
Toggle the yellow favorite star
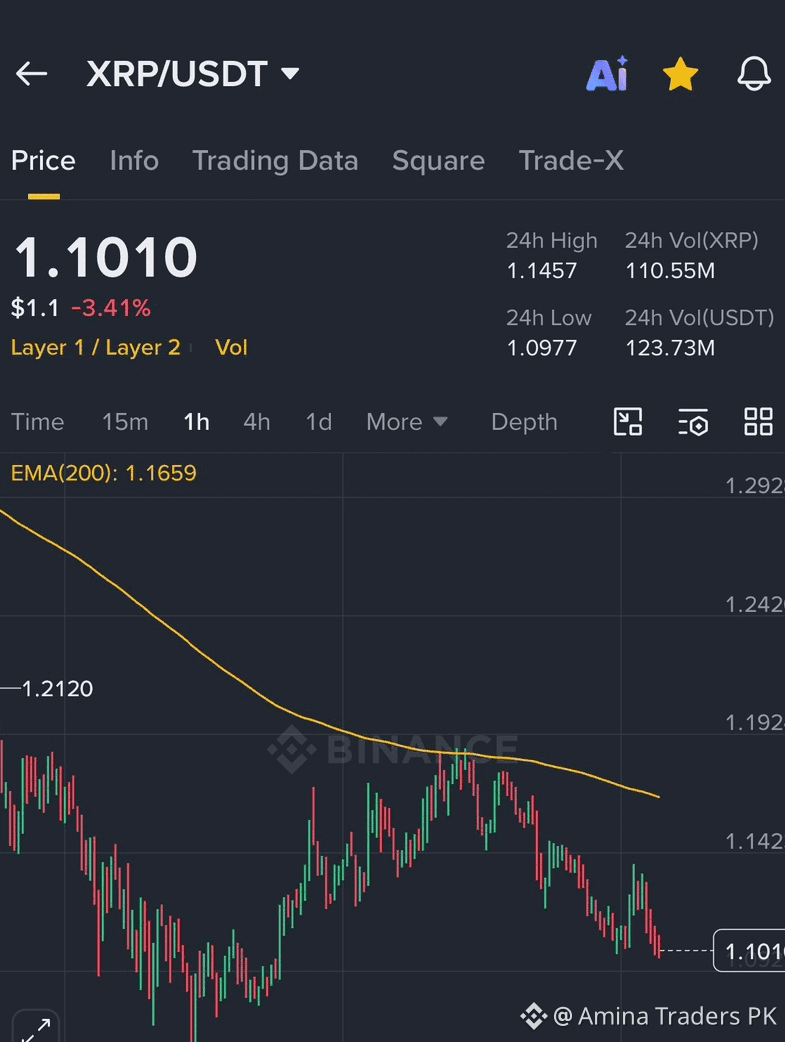(681, 74)
